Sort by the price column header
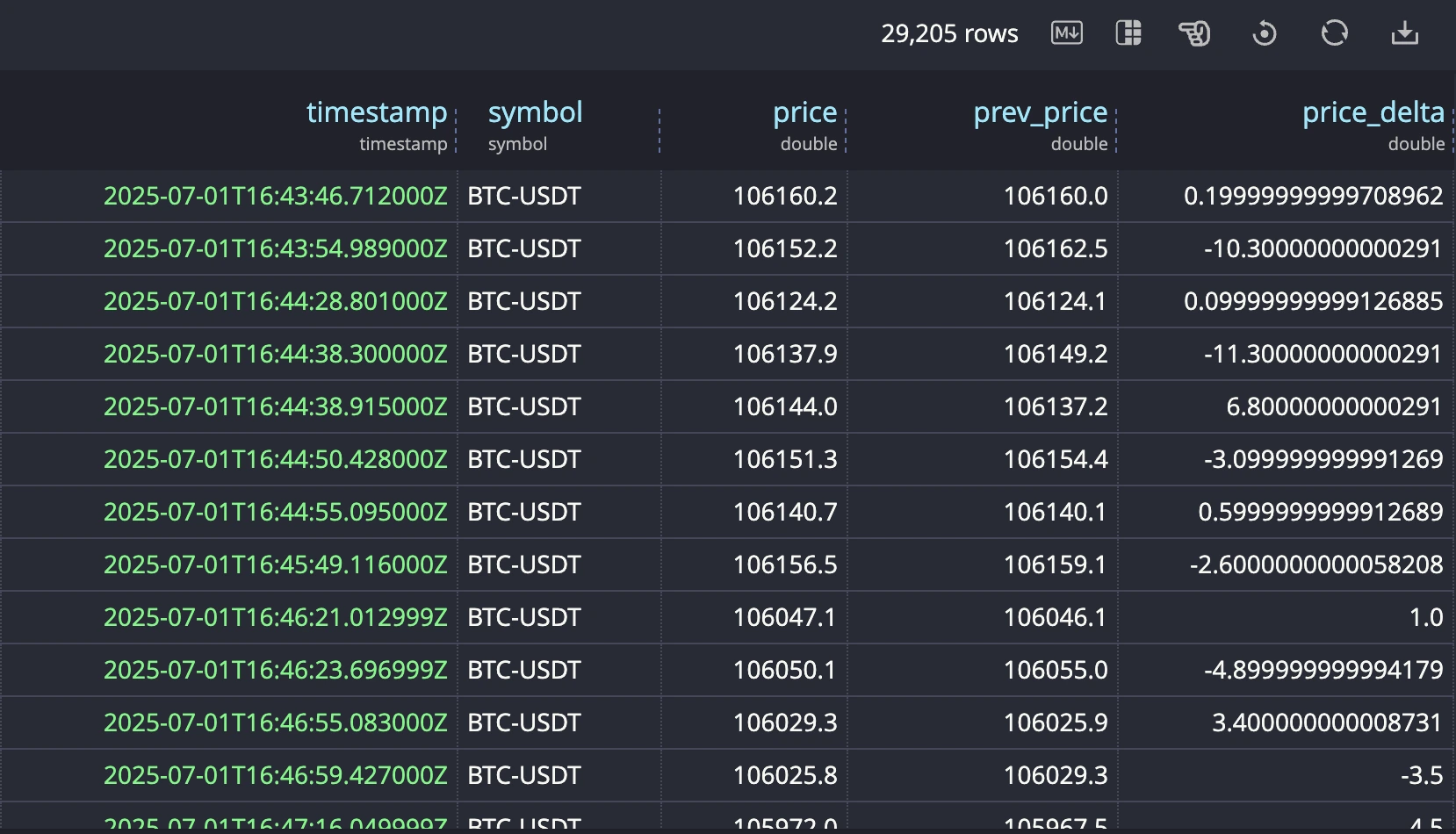 pos(804,112)
